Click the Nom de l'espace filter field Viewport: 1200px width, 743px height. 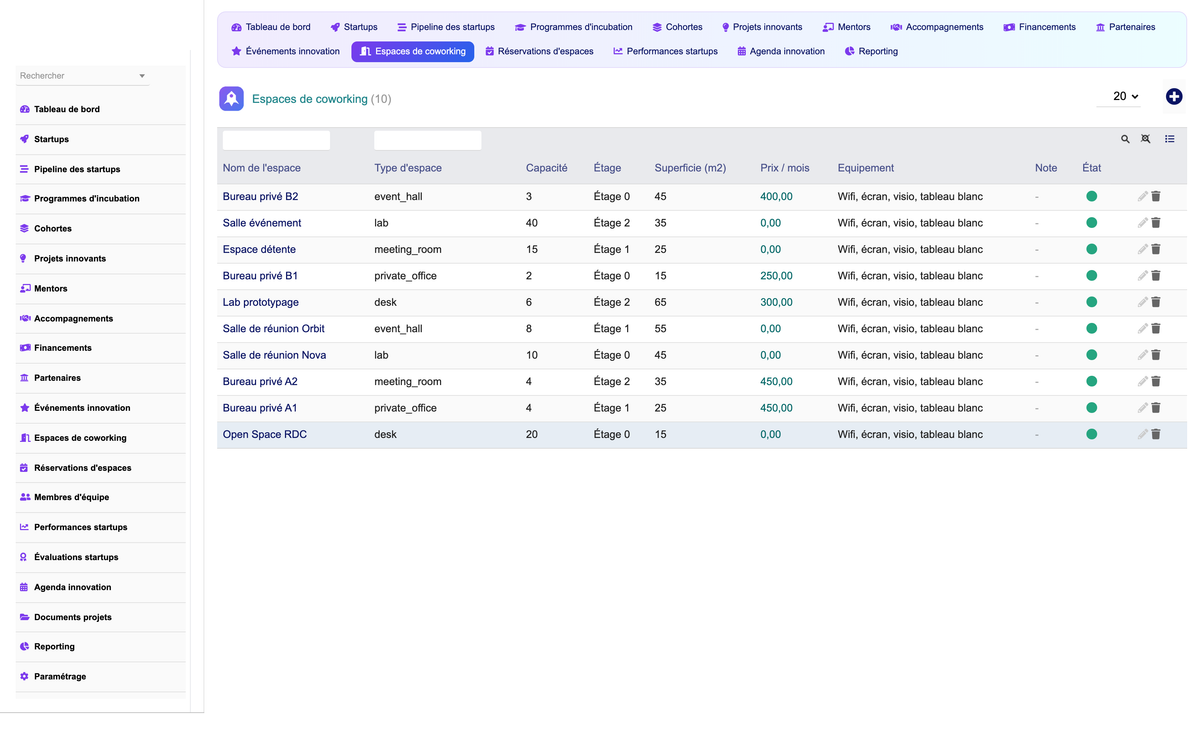pos(276,140)
